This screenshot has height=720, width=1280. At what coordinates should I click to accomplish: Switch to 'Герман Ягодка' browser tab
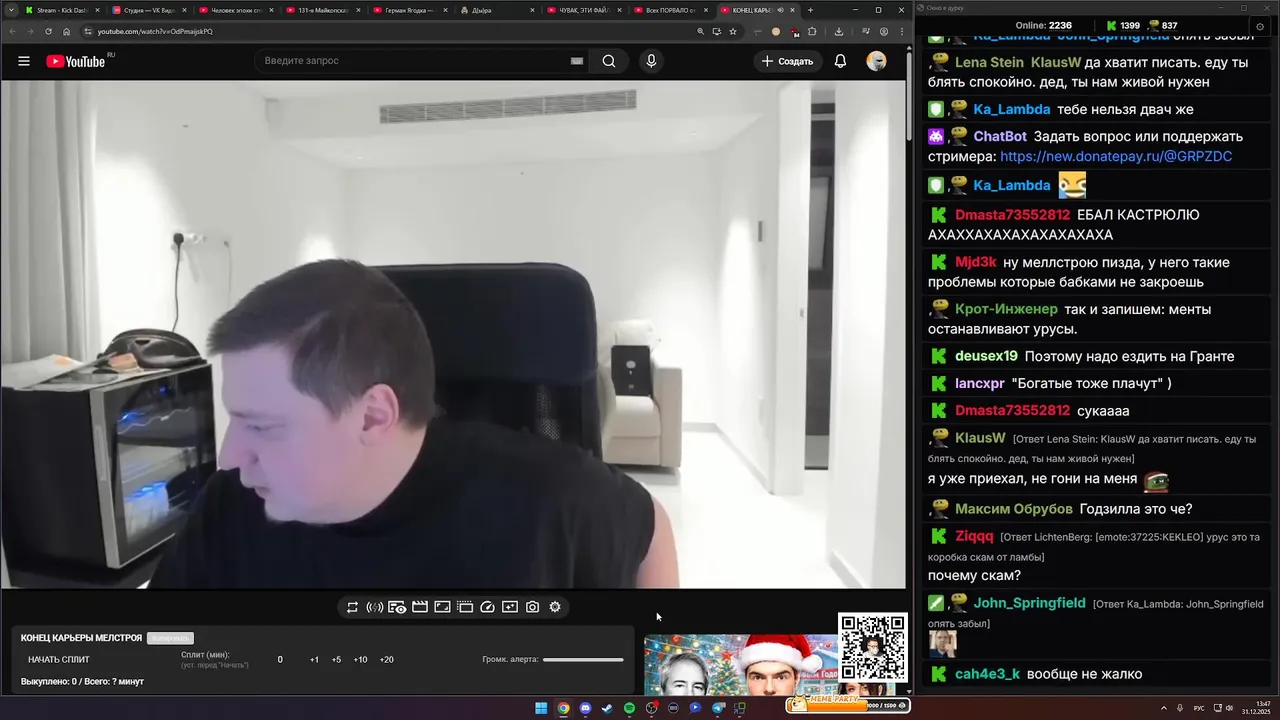(x=410, y=10)
